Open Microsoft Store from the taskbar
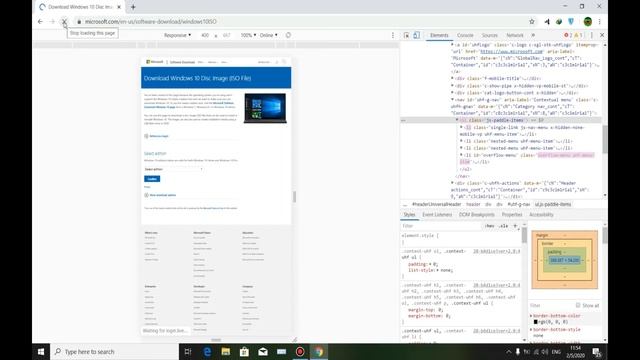 click(244, 351)
